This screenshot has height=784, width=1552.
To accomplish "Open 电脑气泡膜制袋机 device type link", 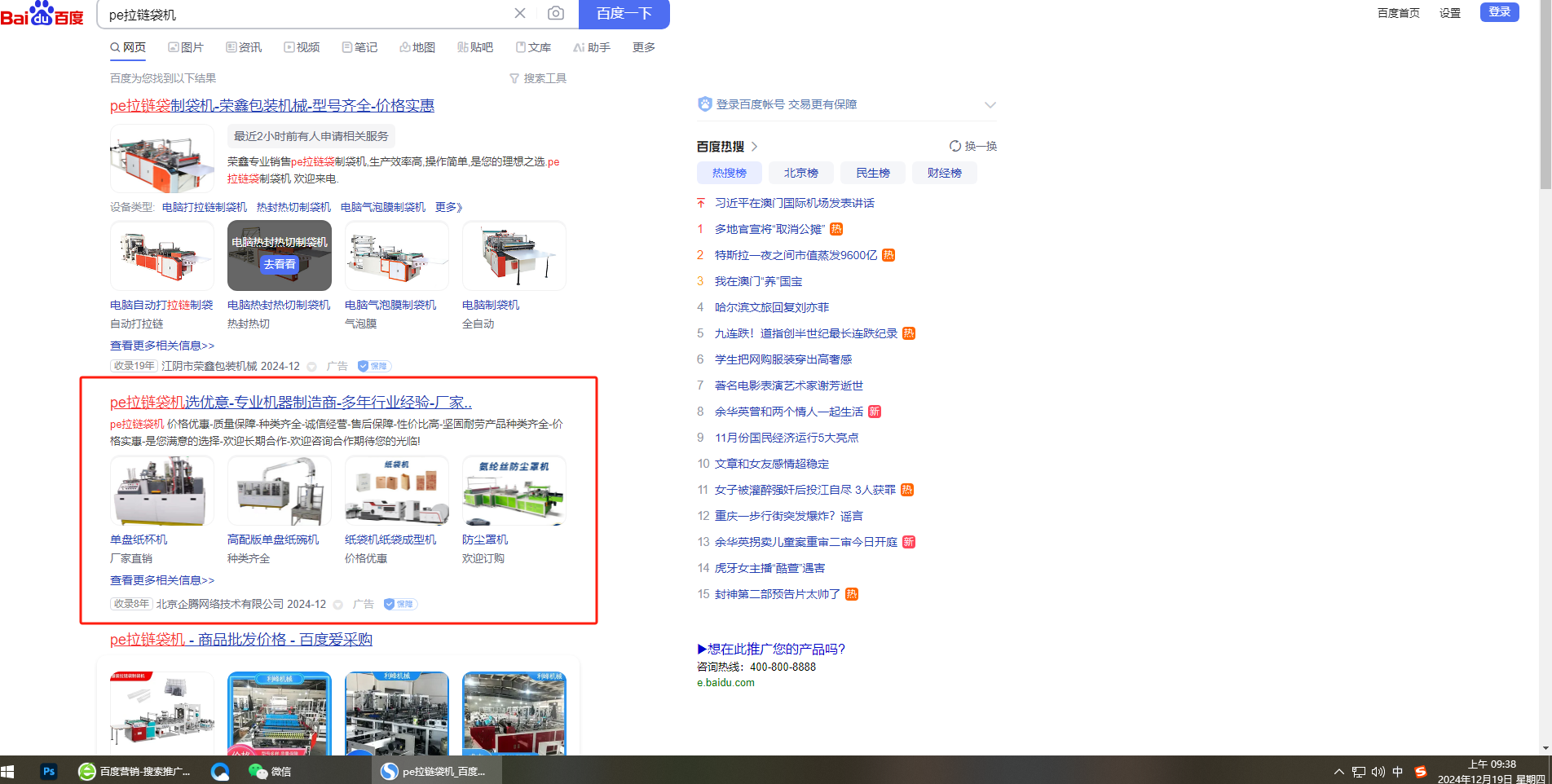I will pos(383,207).
